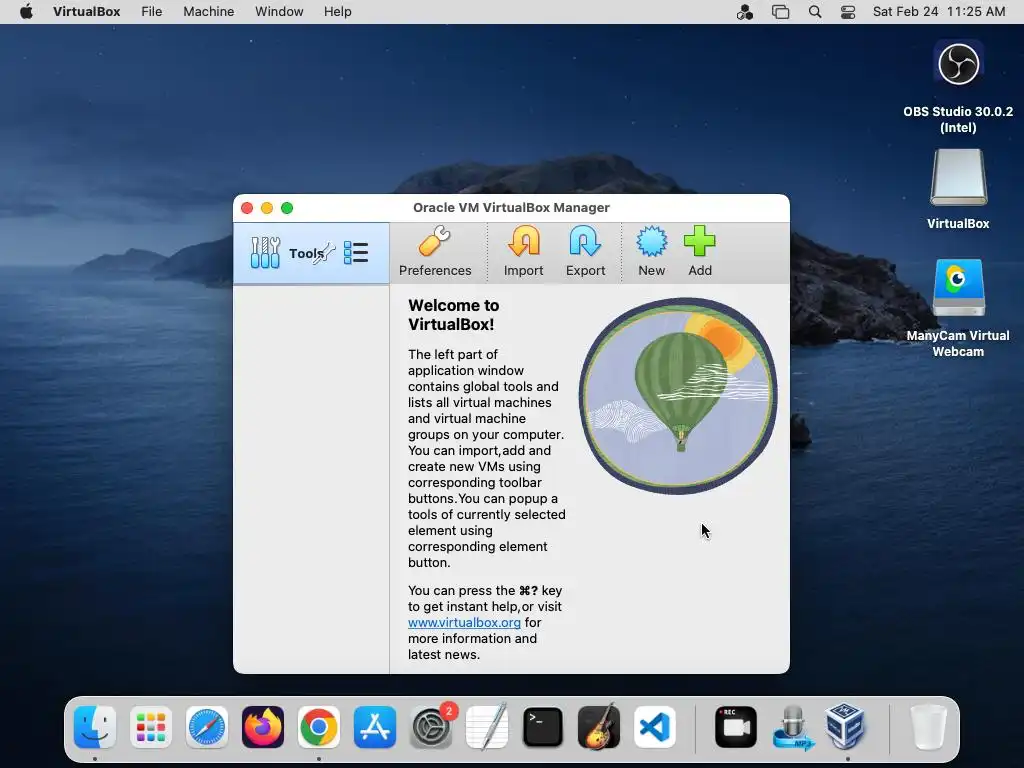Click the date and time in menu bar
This screenshot has width=1024, height=768.
click(939, 12)
